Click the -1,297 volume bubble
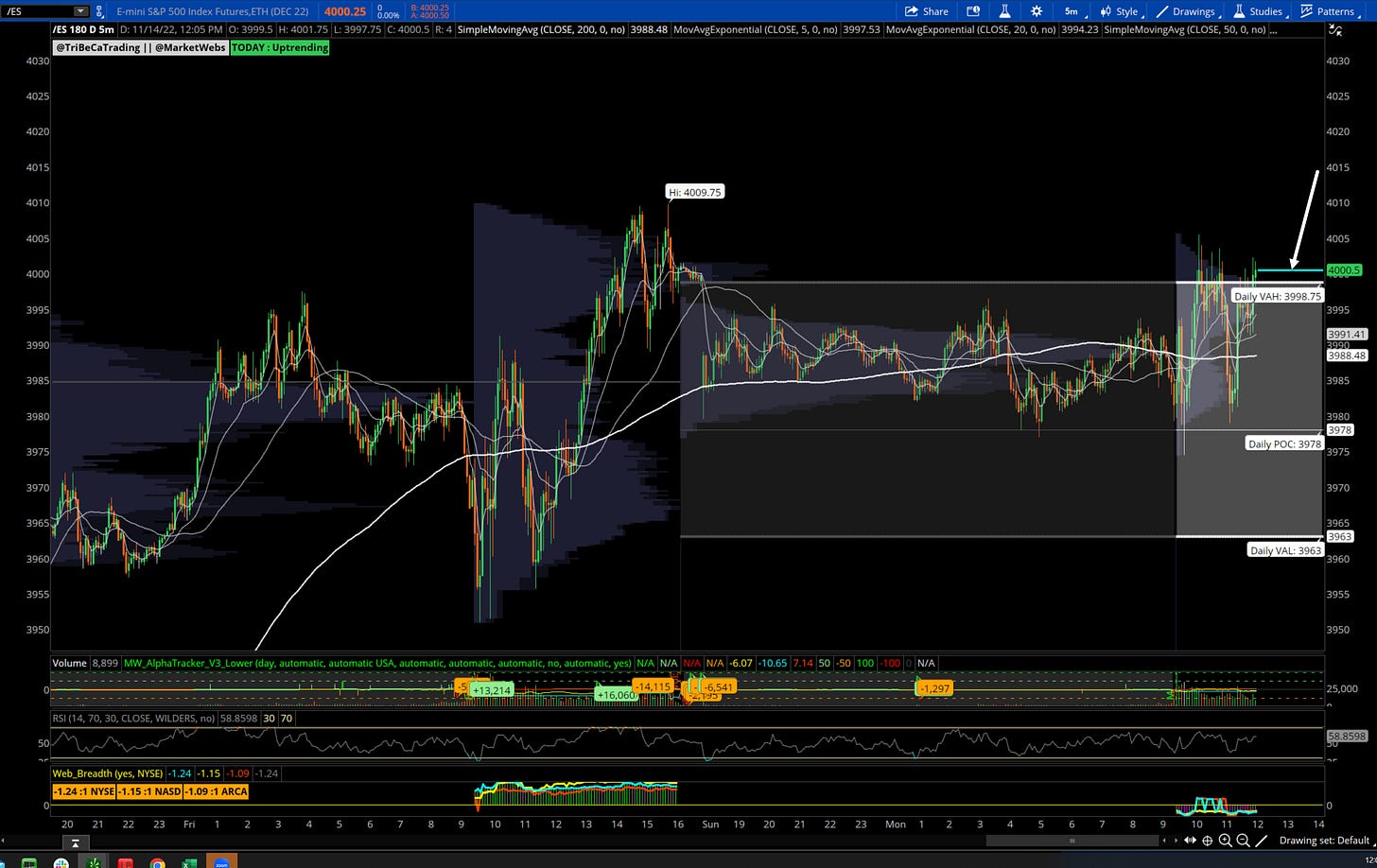The width and height of the screenshot is (1377, 868). tap(933, 688)
